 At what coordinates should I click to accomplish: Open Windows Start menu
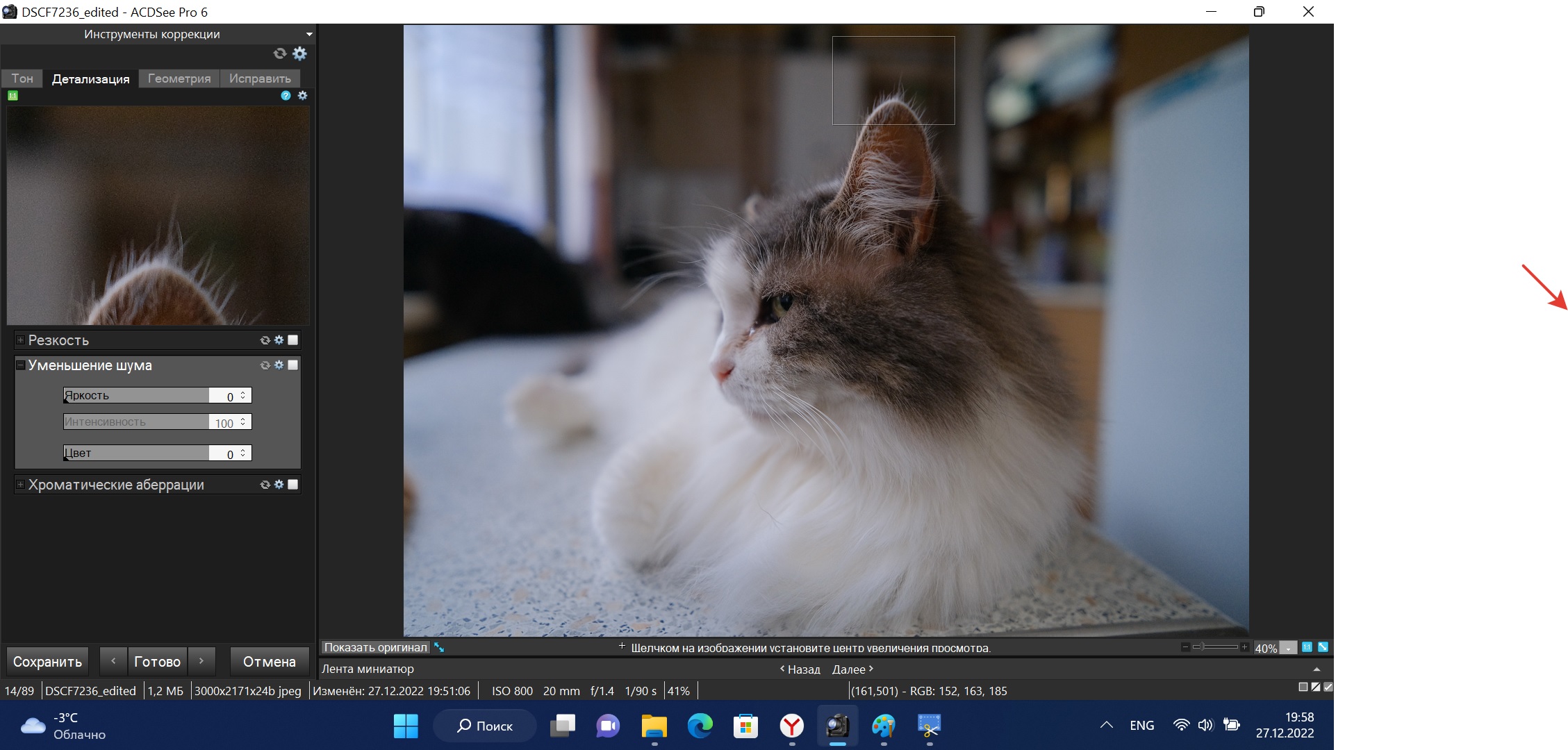406,726
